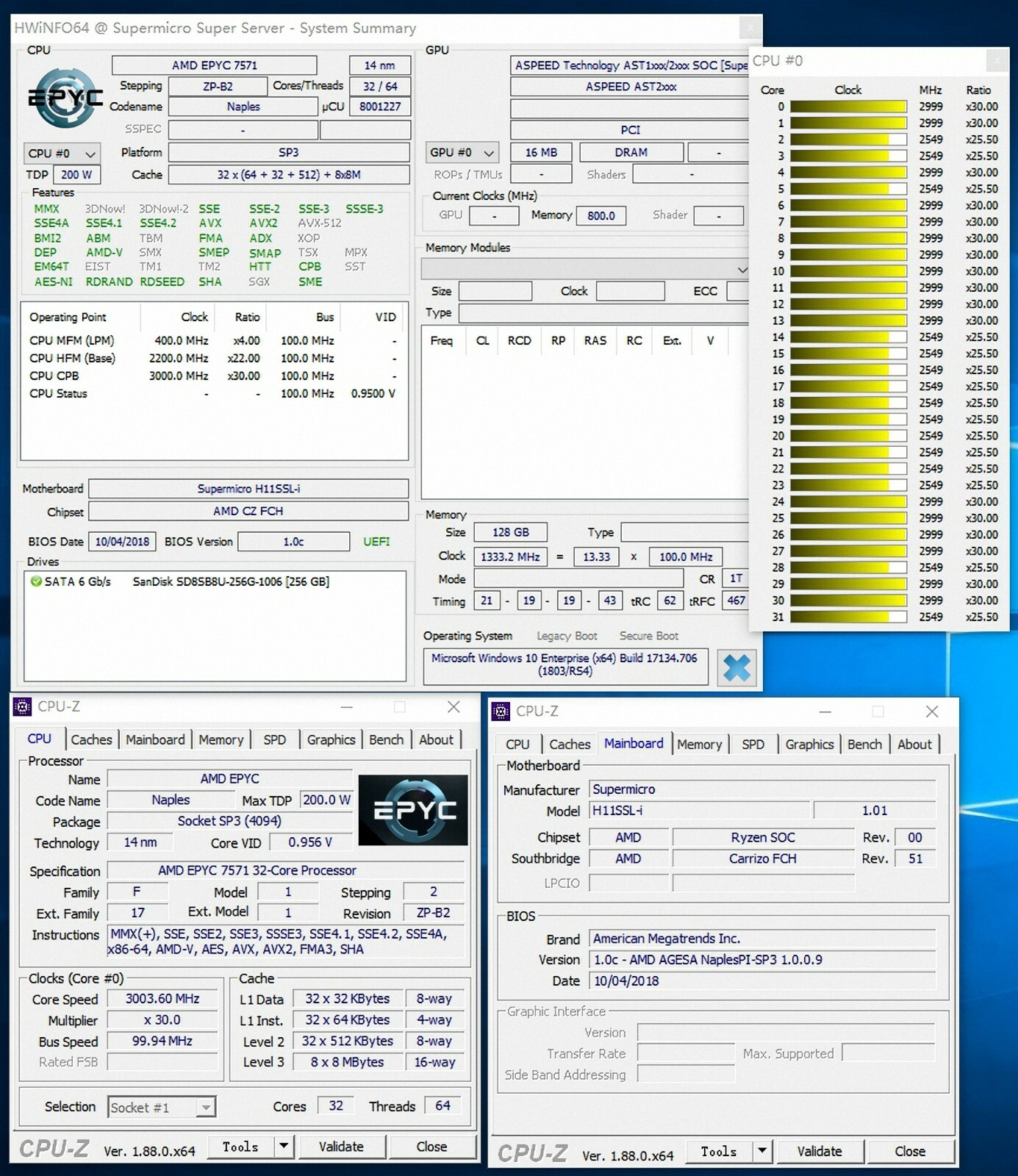Click the Core 0 clock bar in CPU #0 window
The image size is (1018, 1176).
(x=848, y=107)
